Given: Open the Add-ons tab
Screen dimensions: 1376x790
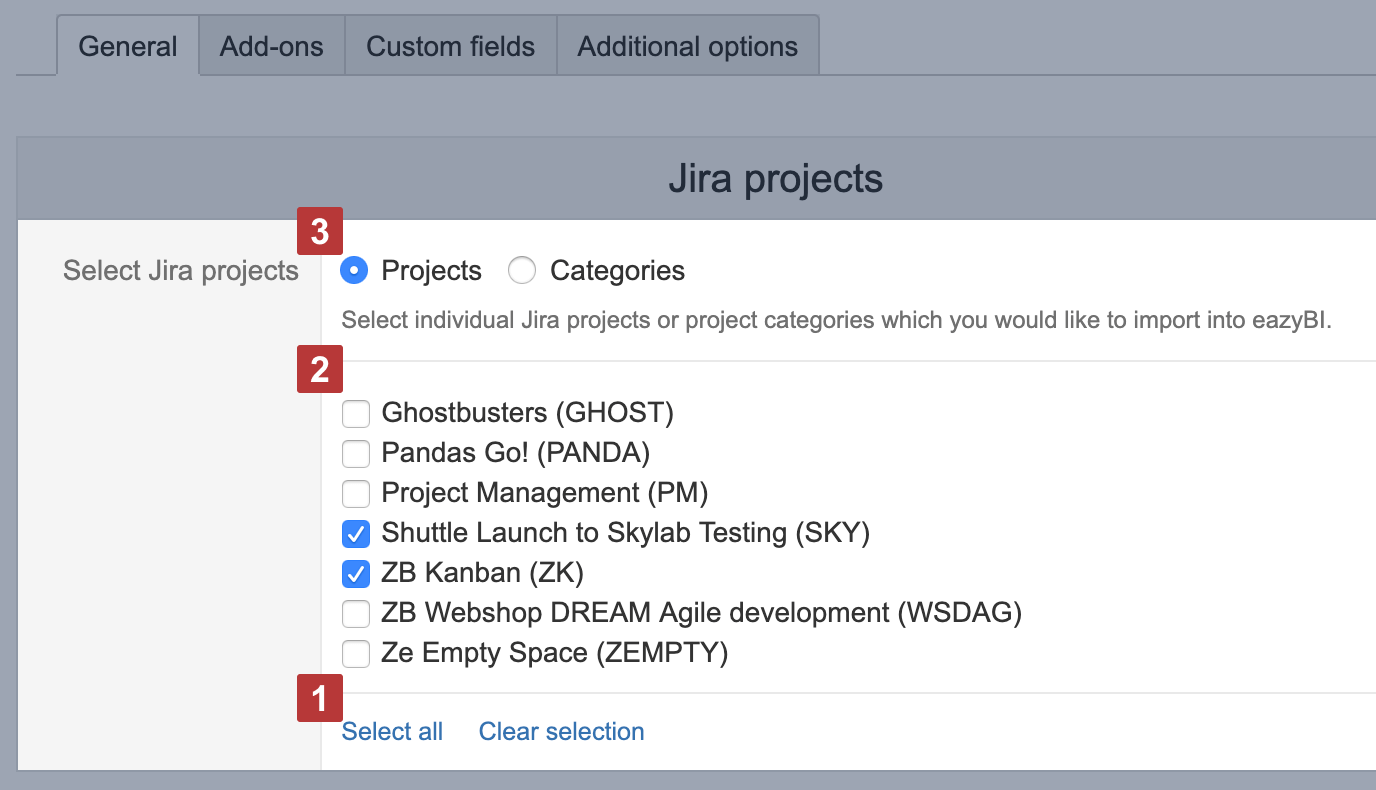Looking at the screenshot, I should [x=272, y=46].
